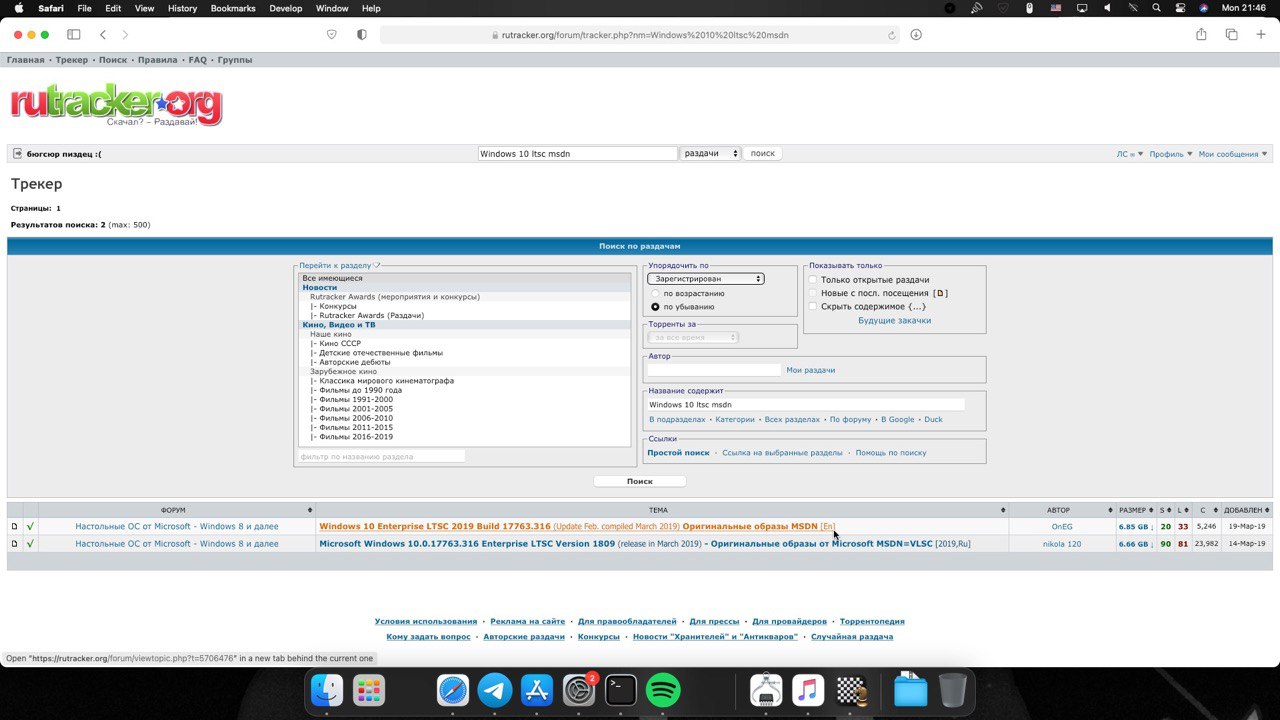Open 'FAQ' in site navigation
The width and height of the screenshot is (1280, 720).
click(x=197, y=60)
